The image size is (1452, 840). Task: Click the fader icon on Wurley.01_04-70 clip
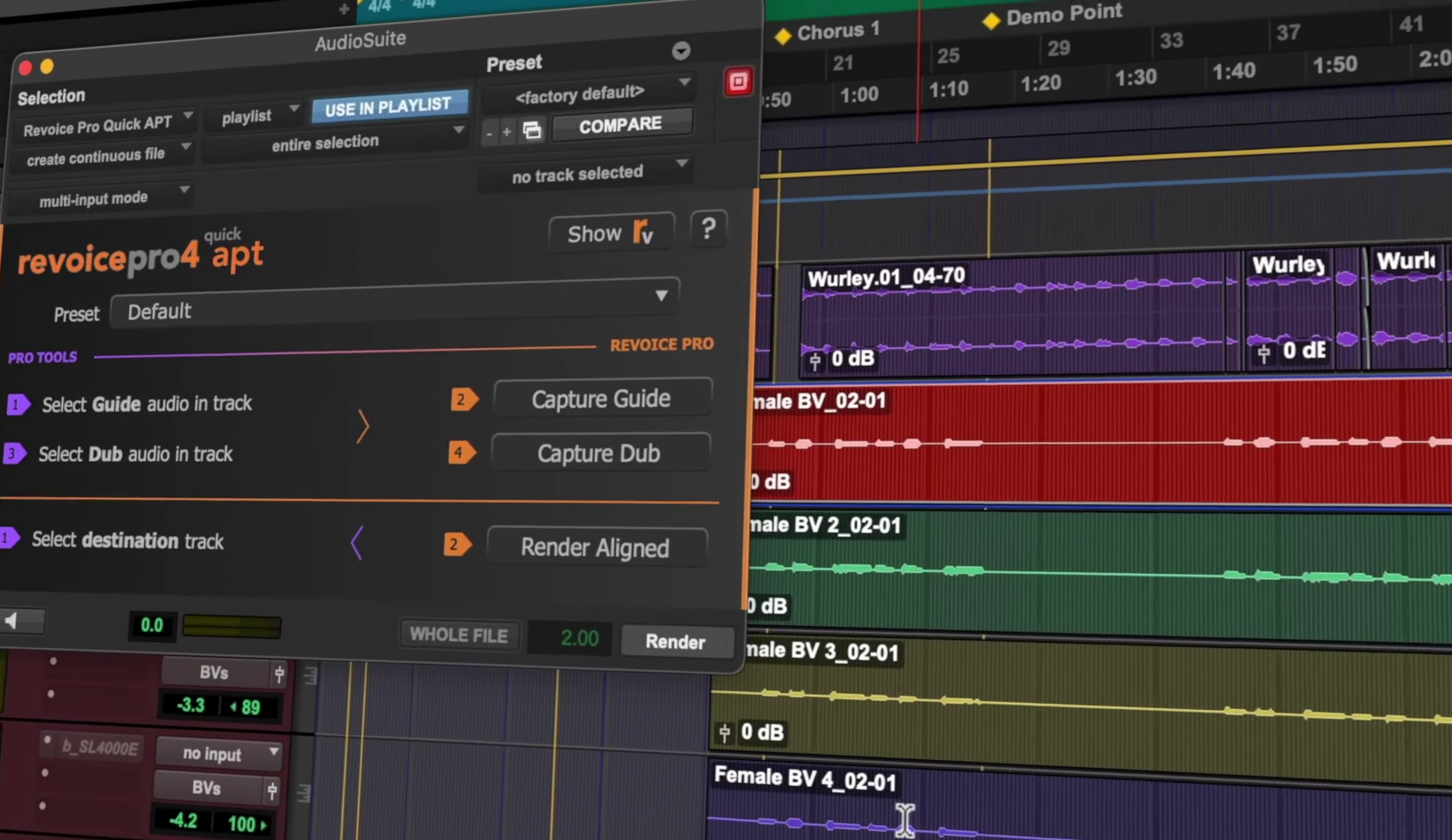click(815, 360)
